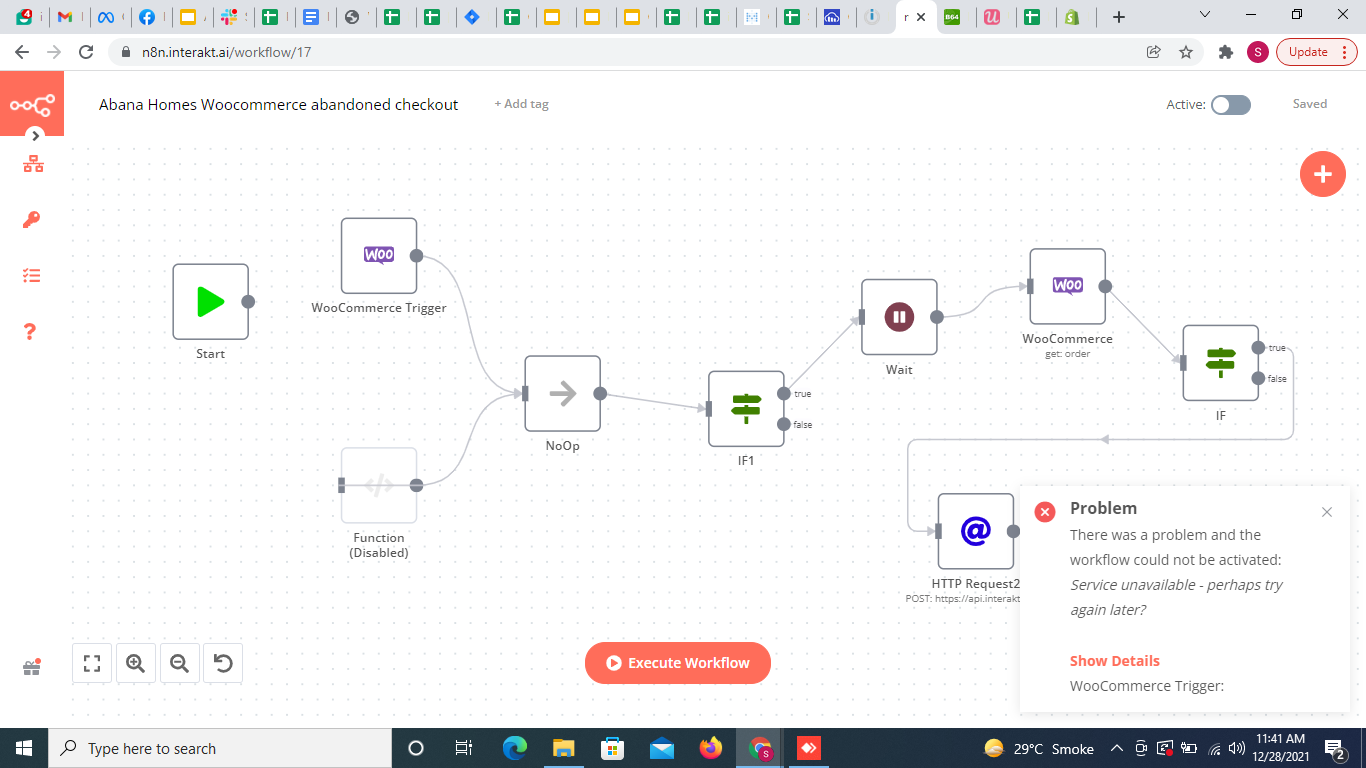Open the tab search dropdown chevron
Screen dimensions: 1366x768
(x=1205, y=15)
